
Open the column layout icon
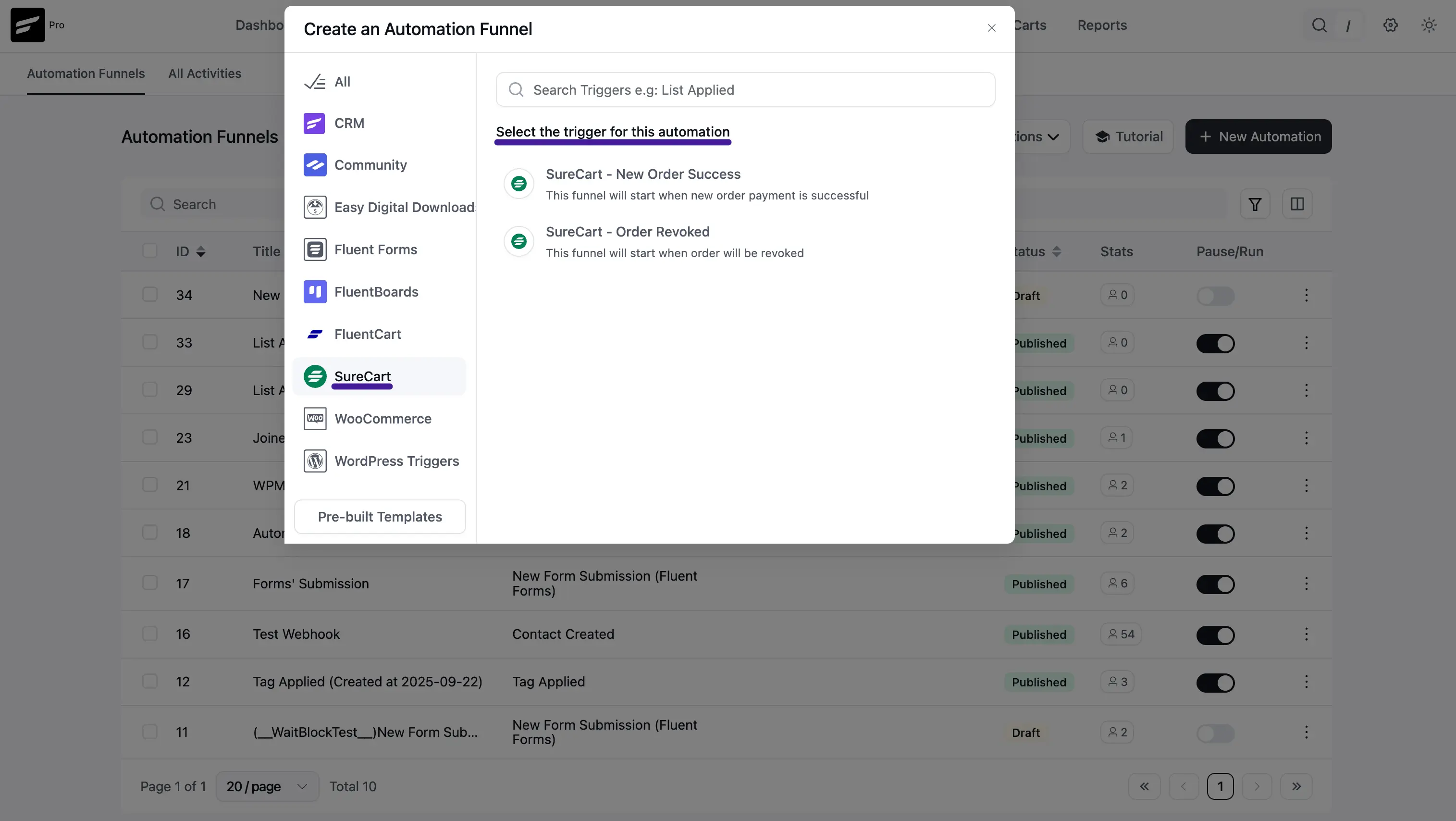click(1297, 204)
